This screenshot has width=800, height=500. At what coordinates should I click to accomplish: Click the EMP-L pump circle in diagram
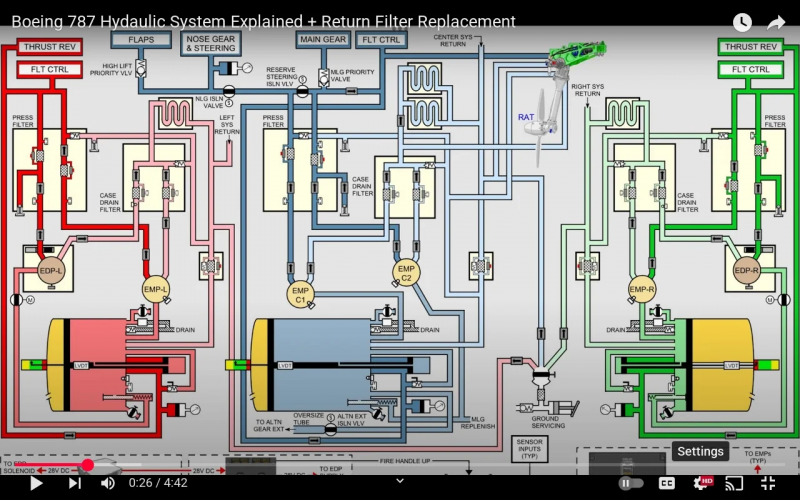[157, 290]
